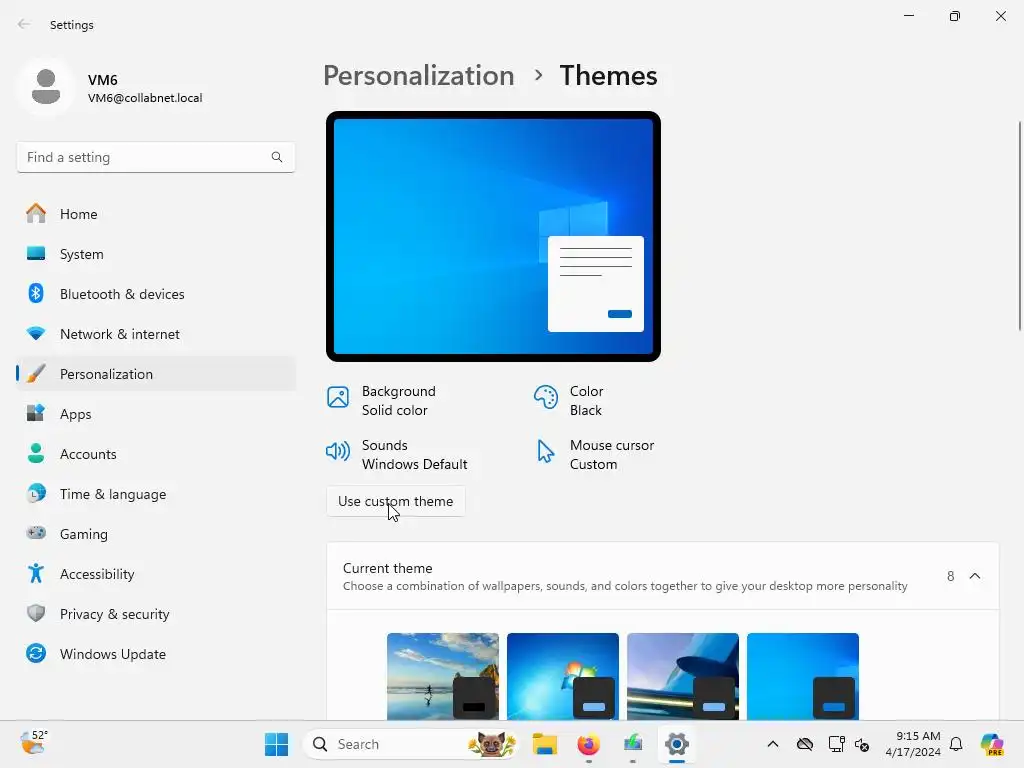Click the Sounds speaker icon
Image resolution: width=1024 pixels, height=768 pixels.
(x=338, y=451)
